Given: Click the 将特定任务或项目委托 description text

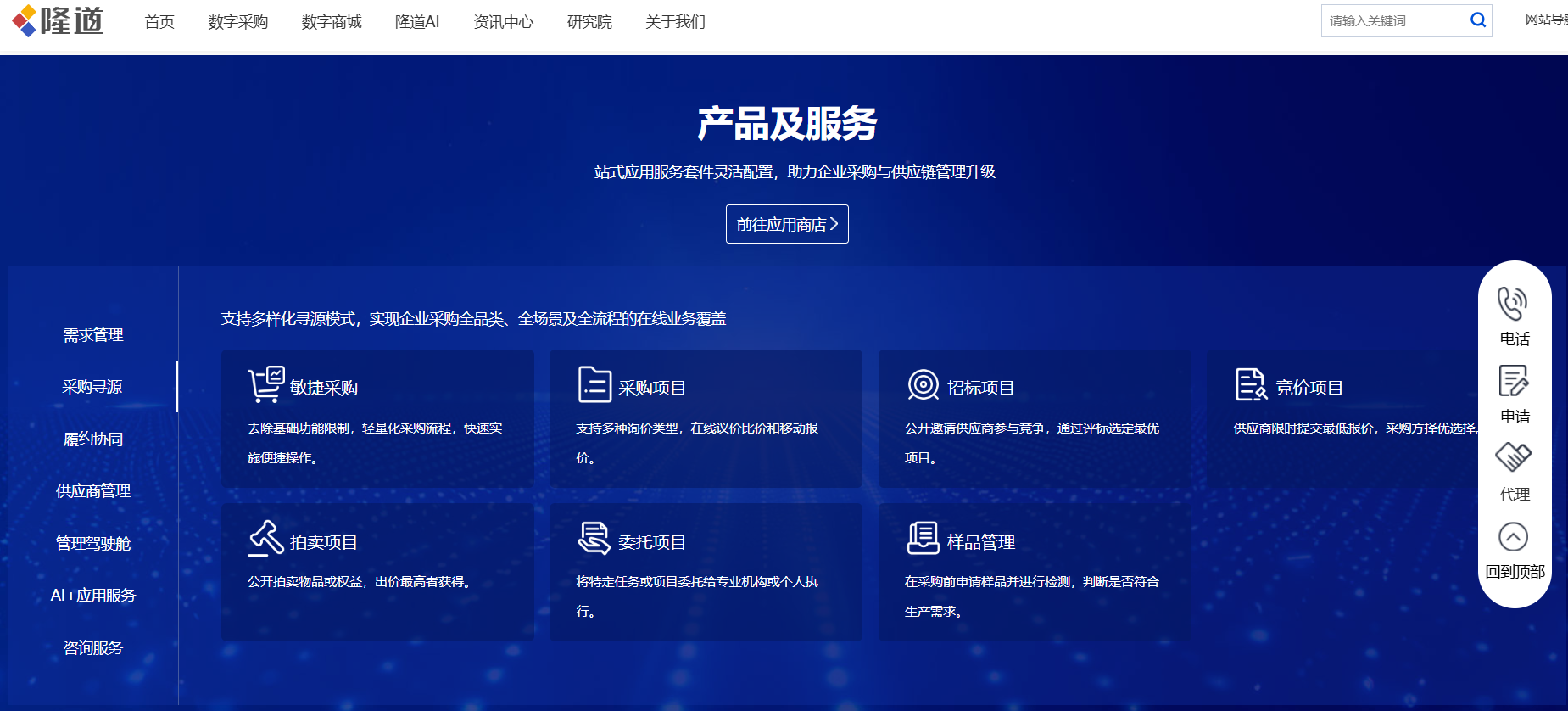Looking at the screenshot, I should pos(697,596).
